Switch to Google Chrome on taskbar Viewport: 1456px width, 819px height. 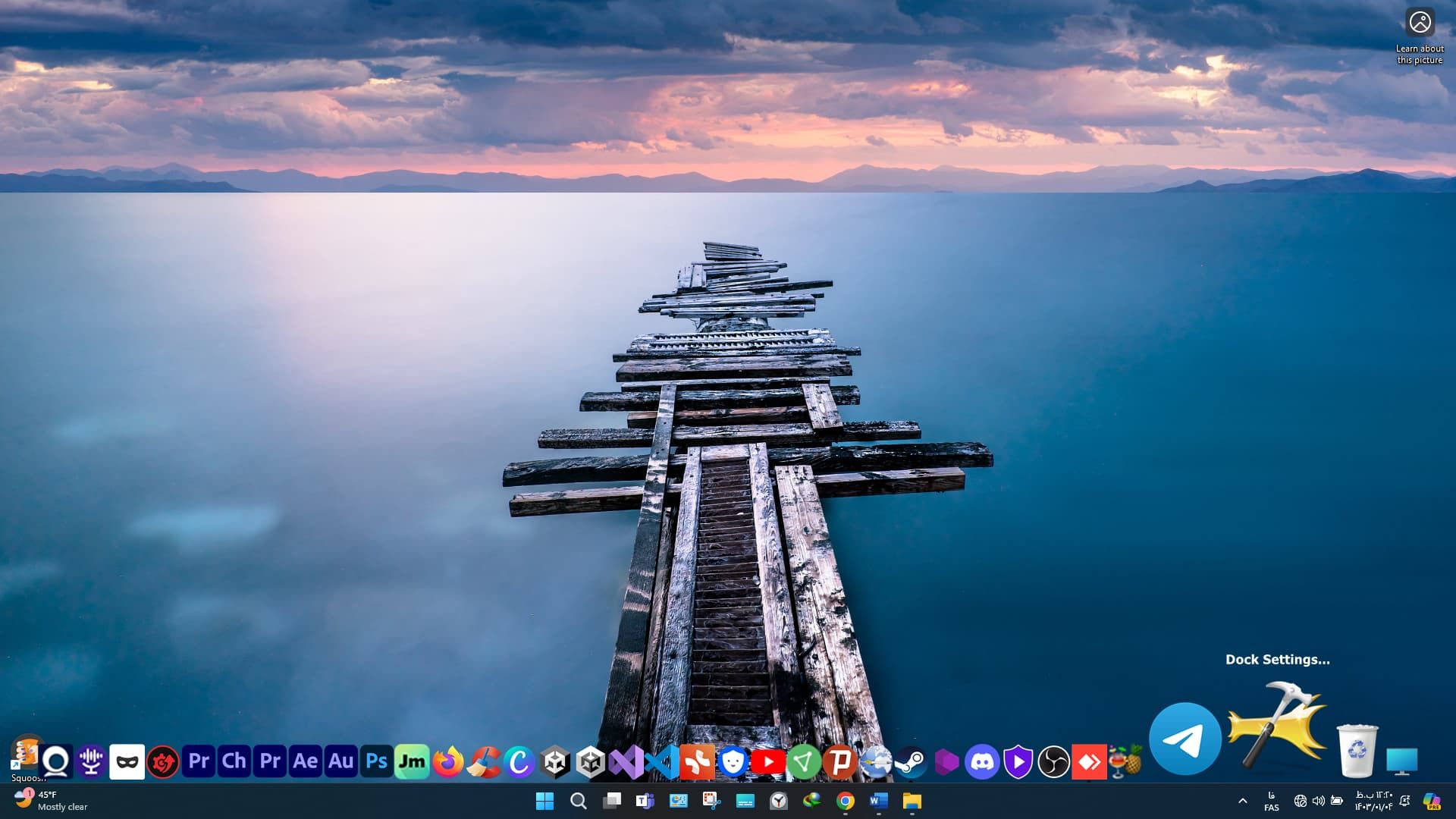click(845, 801)
